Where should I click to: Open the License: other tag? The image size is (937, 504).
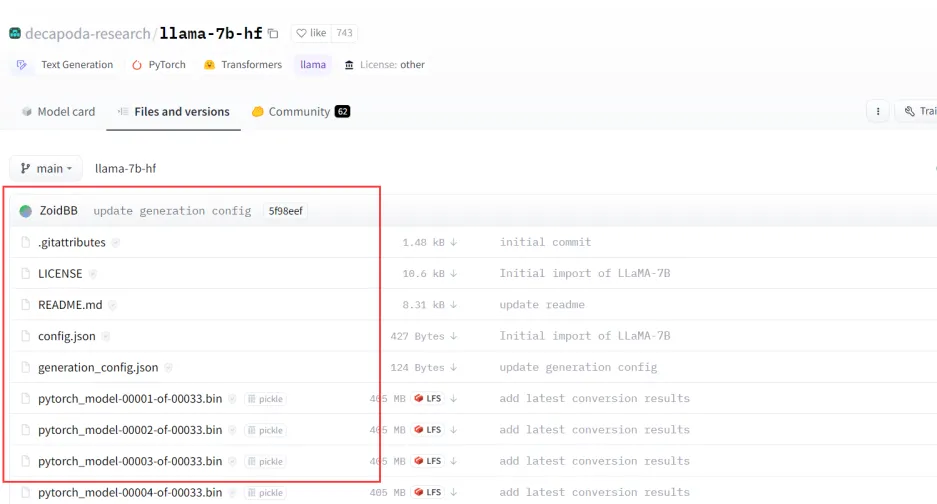click(x=384, y=65)
